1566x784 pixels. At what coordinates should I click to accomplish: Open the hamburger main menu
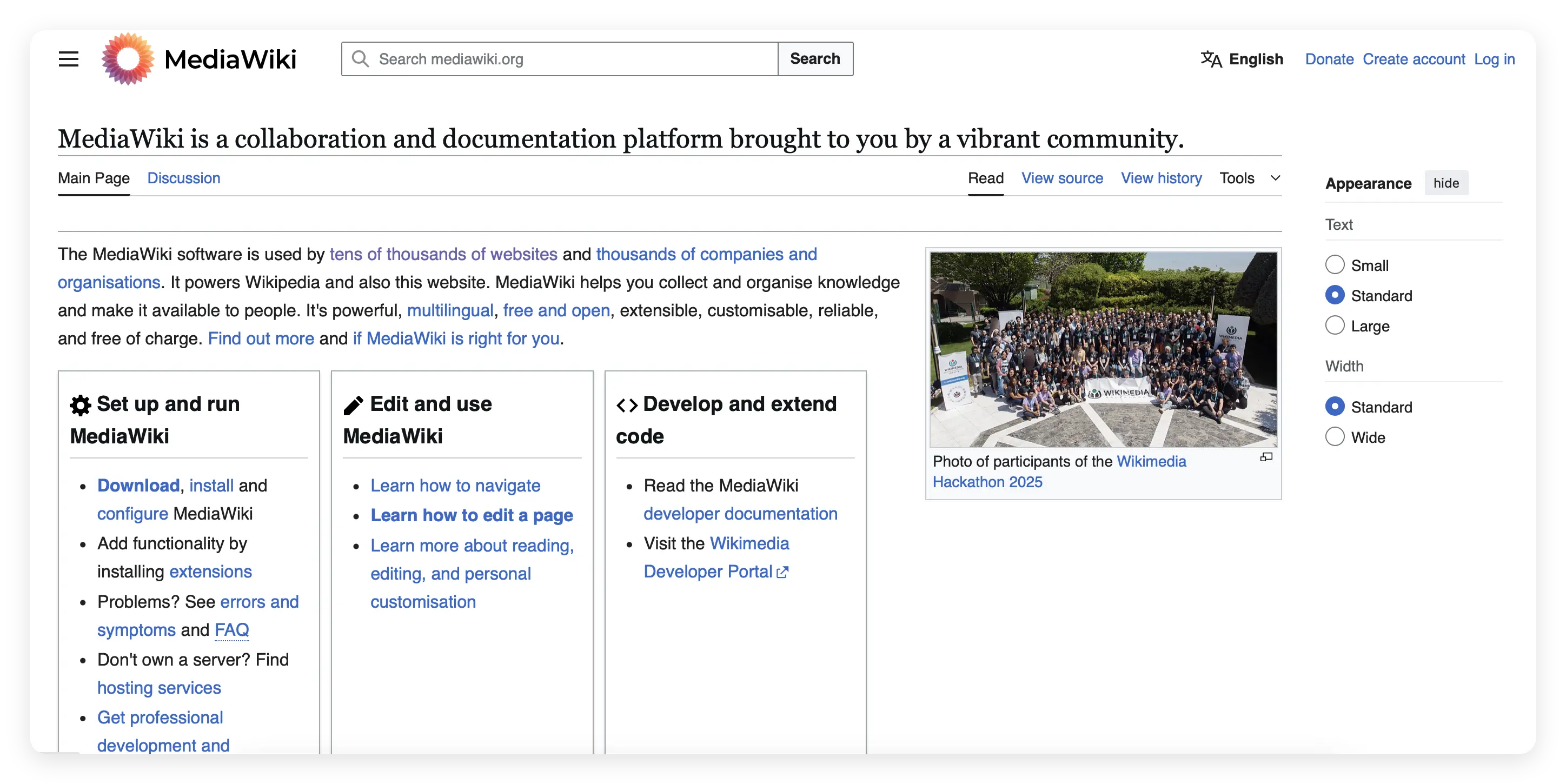coord(69,59)
